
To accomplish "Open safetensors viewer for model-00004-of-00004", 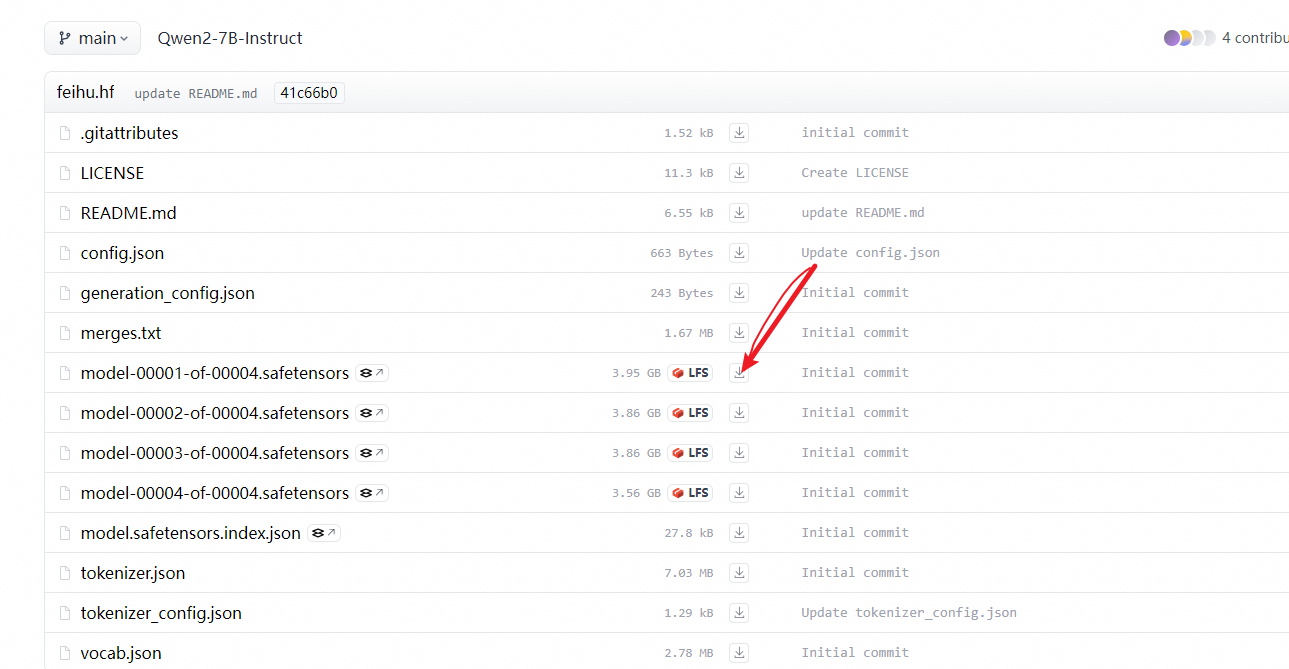I will 372,493.
